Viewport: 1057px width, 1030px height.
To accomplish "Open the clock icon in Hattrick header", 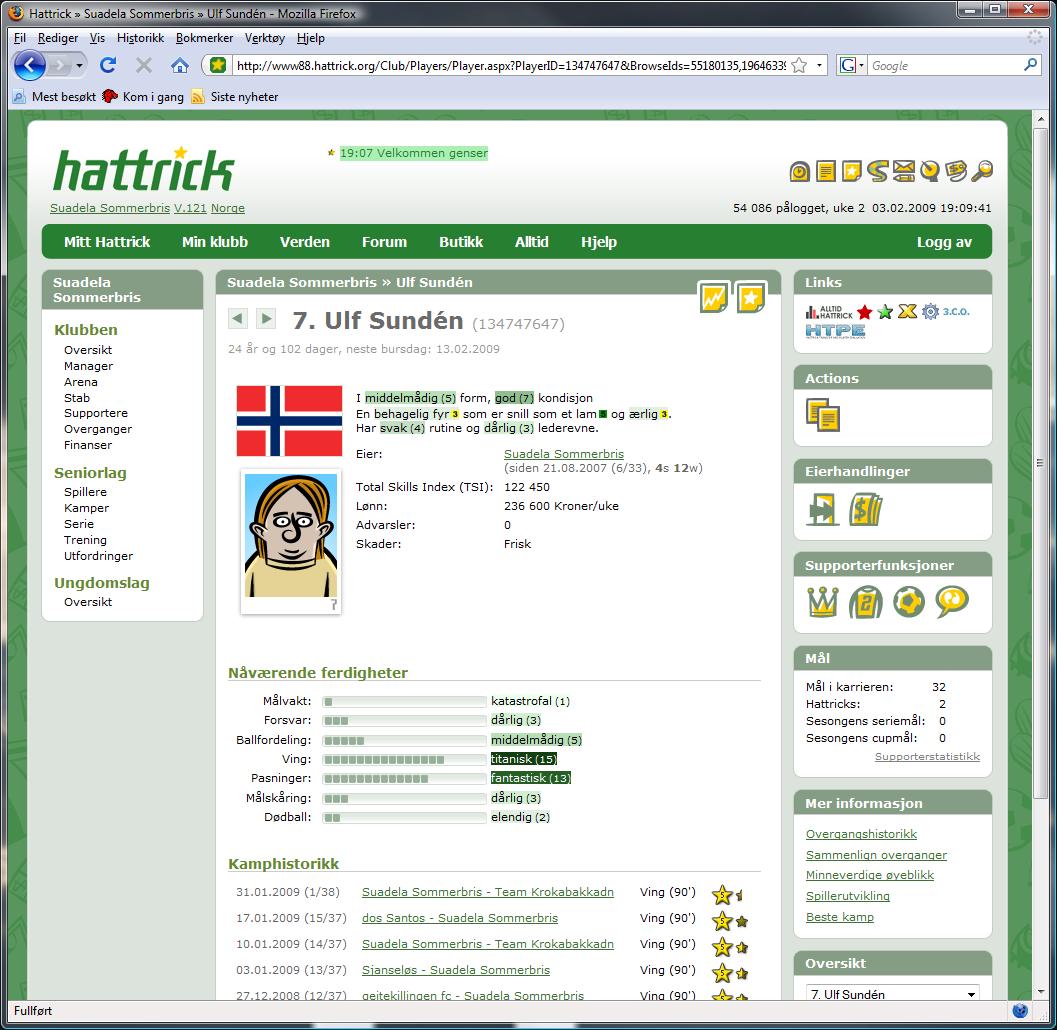I will pos(799,172).
